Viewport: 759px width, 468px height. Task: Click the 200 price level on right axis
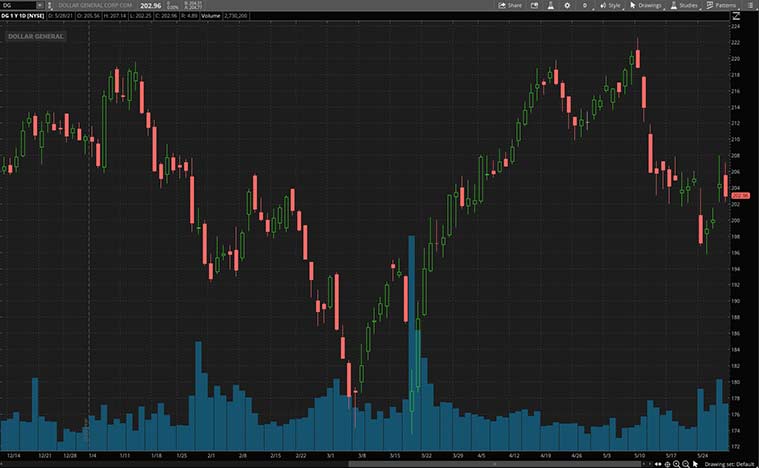pyautogui.click(x=735, y=220)
